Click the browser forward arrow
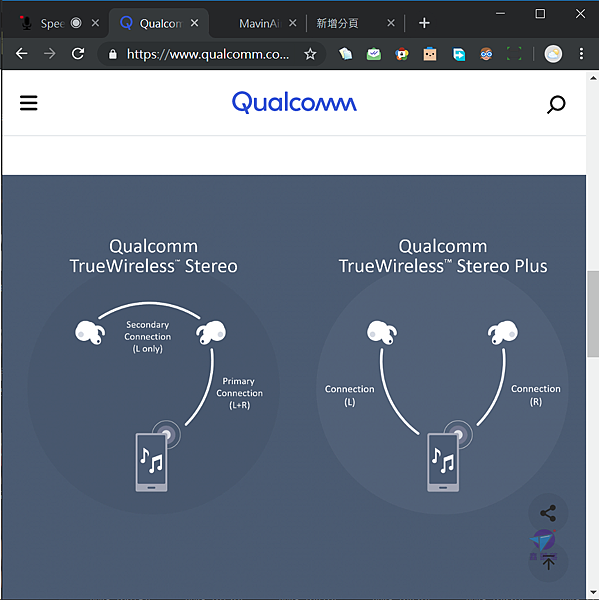599x600 pixels. [49, 54]
